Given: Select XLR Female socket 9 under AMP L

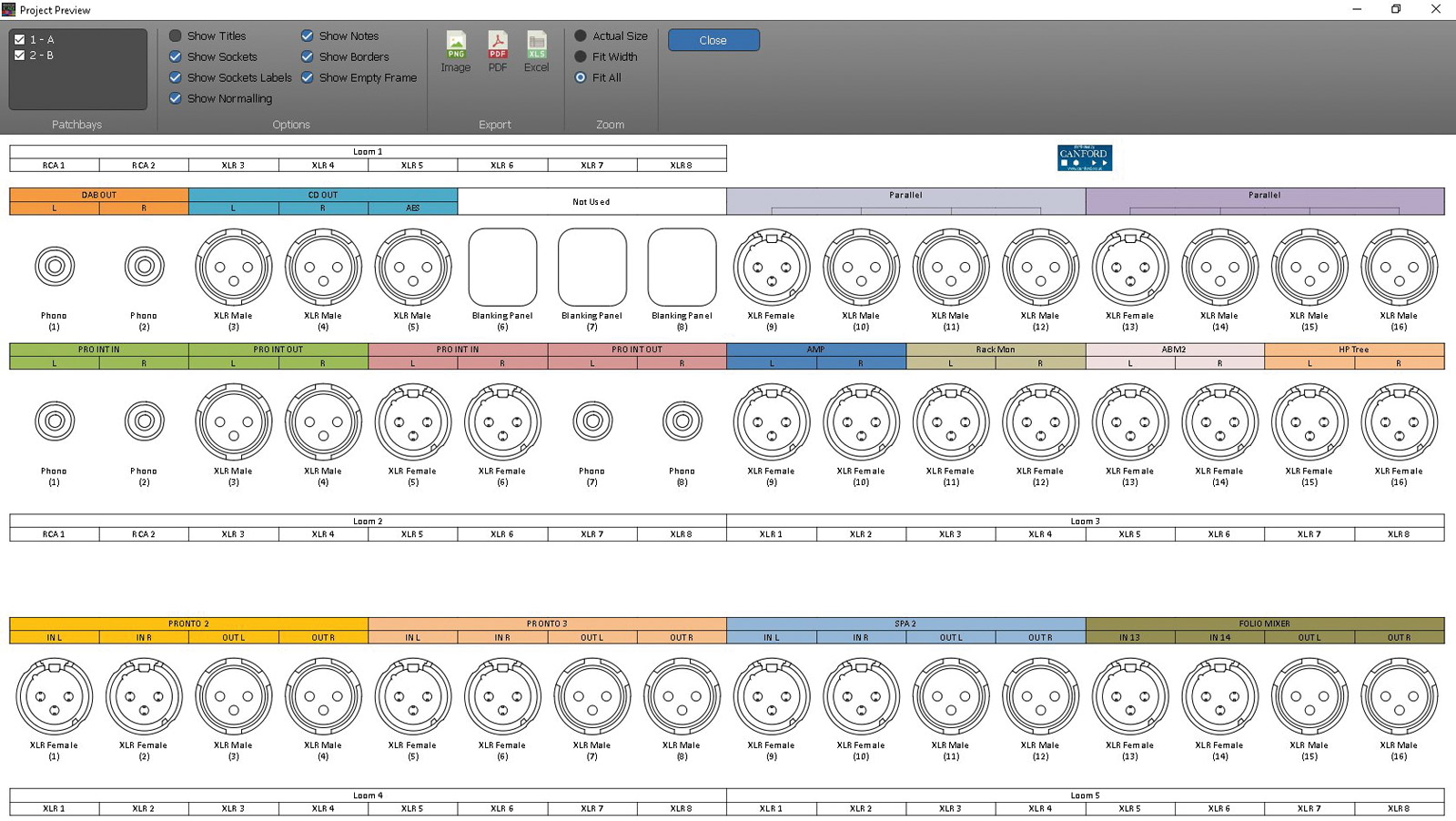Looking at the screenshot, I should [771, 422].
